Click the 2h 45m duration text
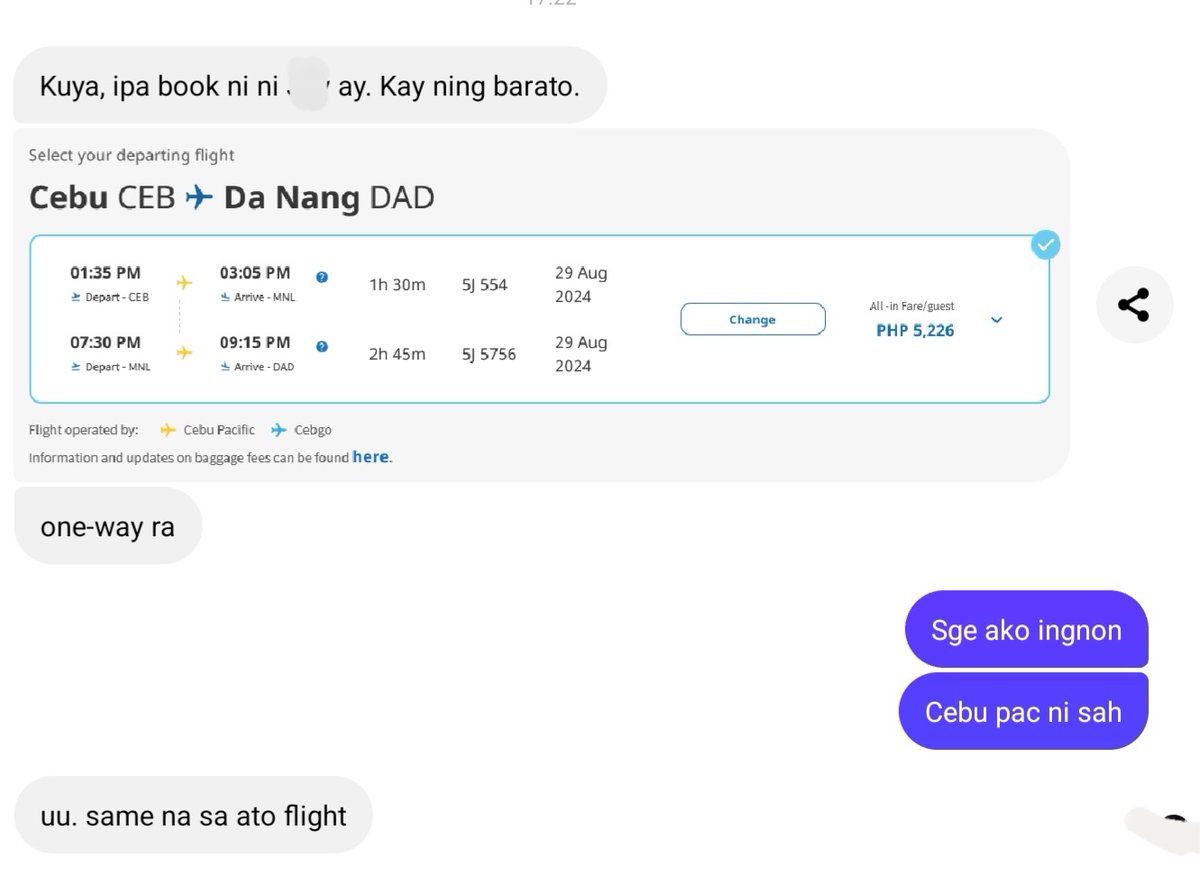The height and width of the screenshot is (884, 1200). [397, 354]
